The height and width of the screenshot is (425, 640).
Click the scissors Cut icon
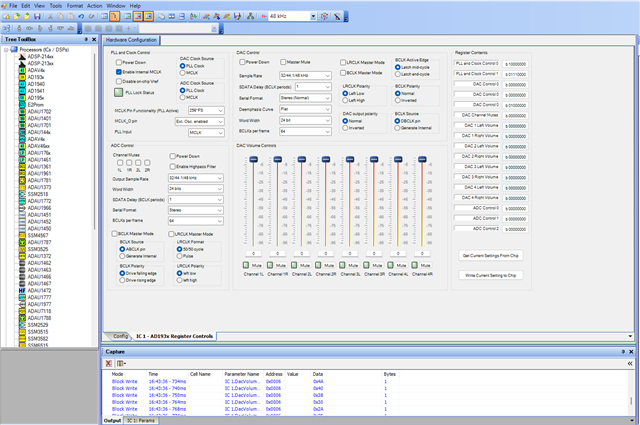tap(50, 16)
